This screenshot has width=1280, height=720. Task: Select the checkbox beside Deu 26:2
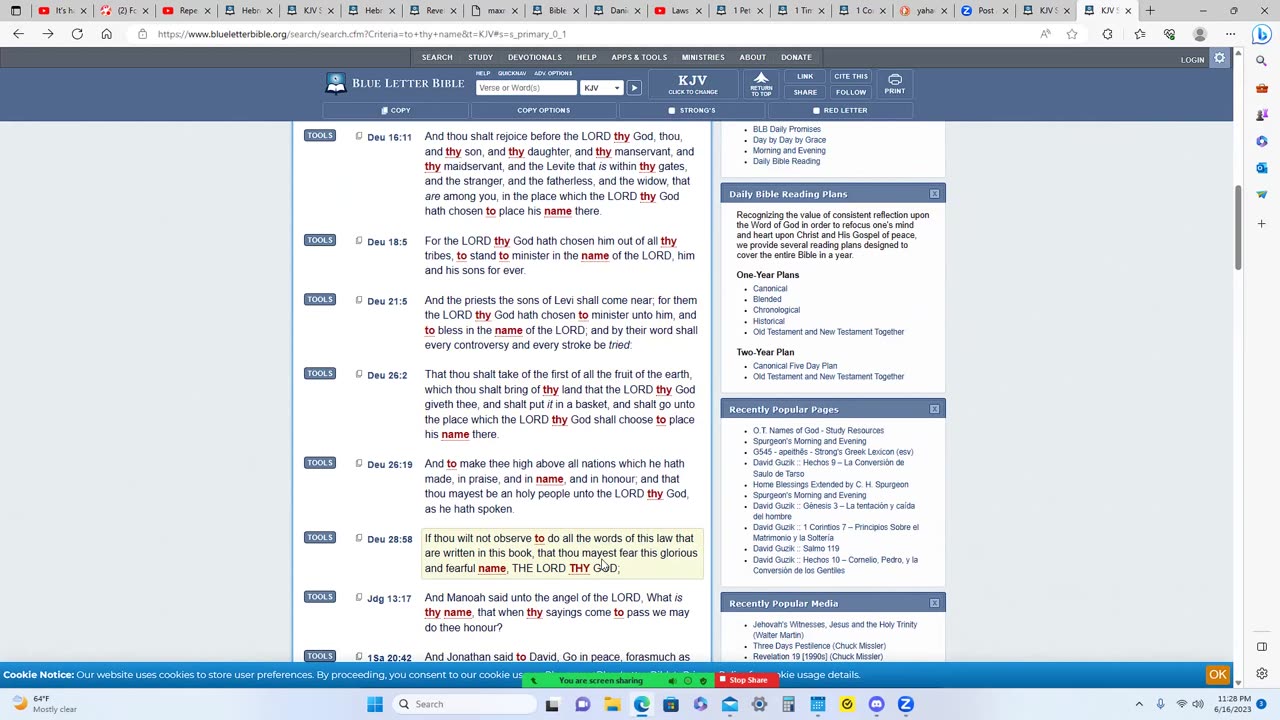coord(359,374)
